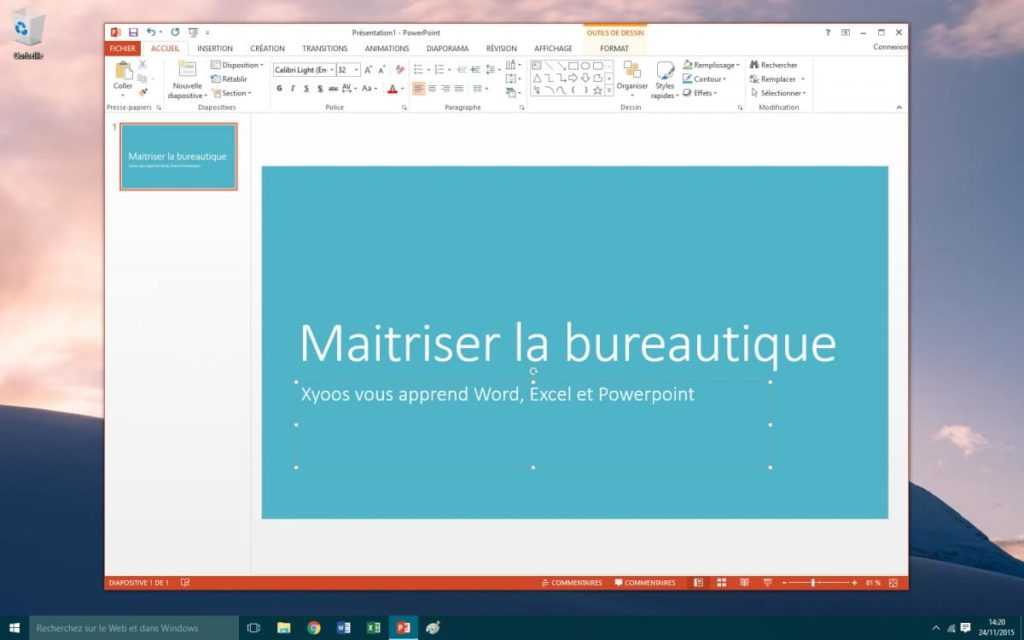Justify text in paragraph group

tap(459, 88)
